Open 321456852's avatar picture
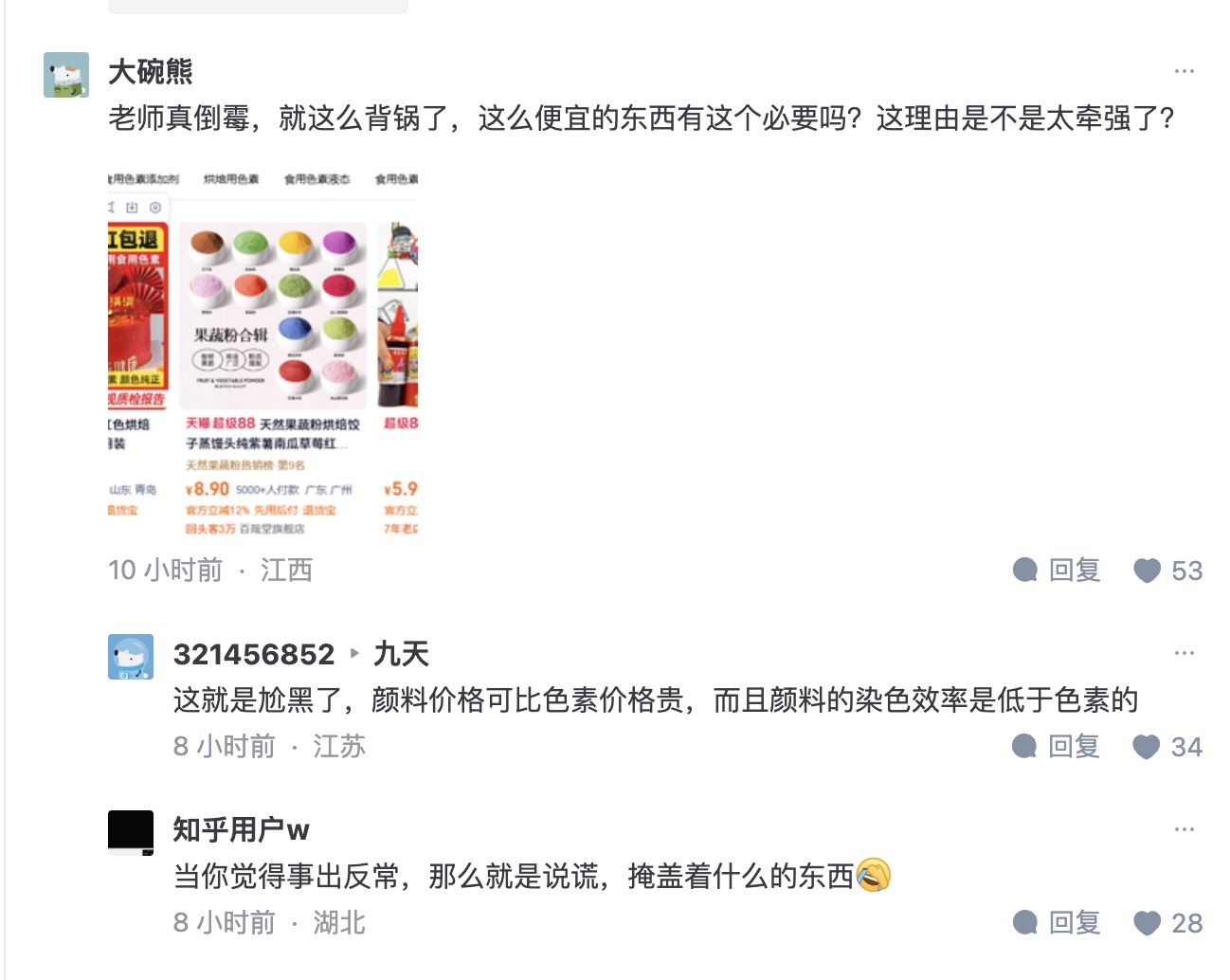The image size is (1230, 980). coord(131,657)
